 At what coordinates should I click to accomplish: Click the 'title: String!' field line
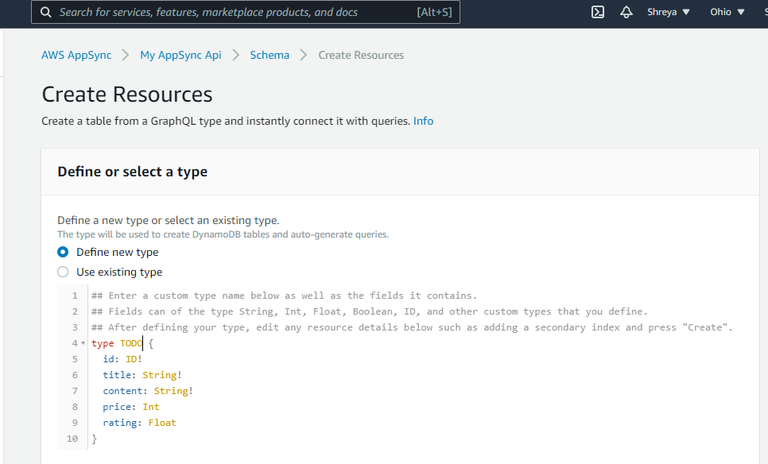(x=142, y=375)
